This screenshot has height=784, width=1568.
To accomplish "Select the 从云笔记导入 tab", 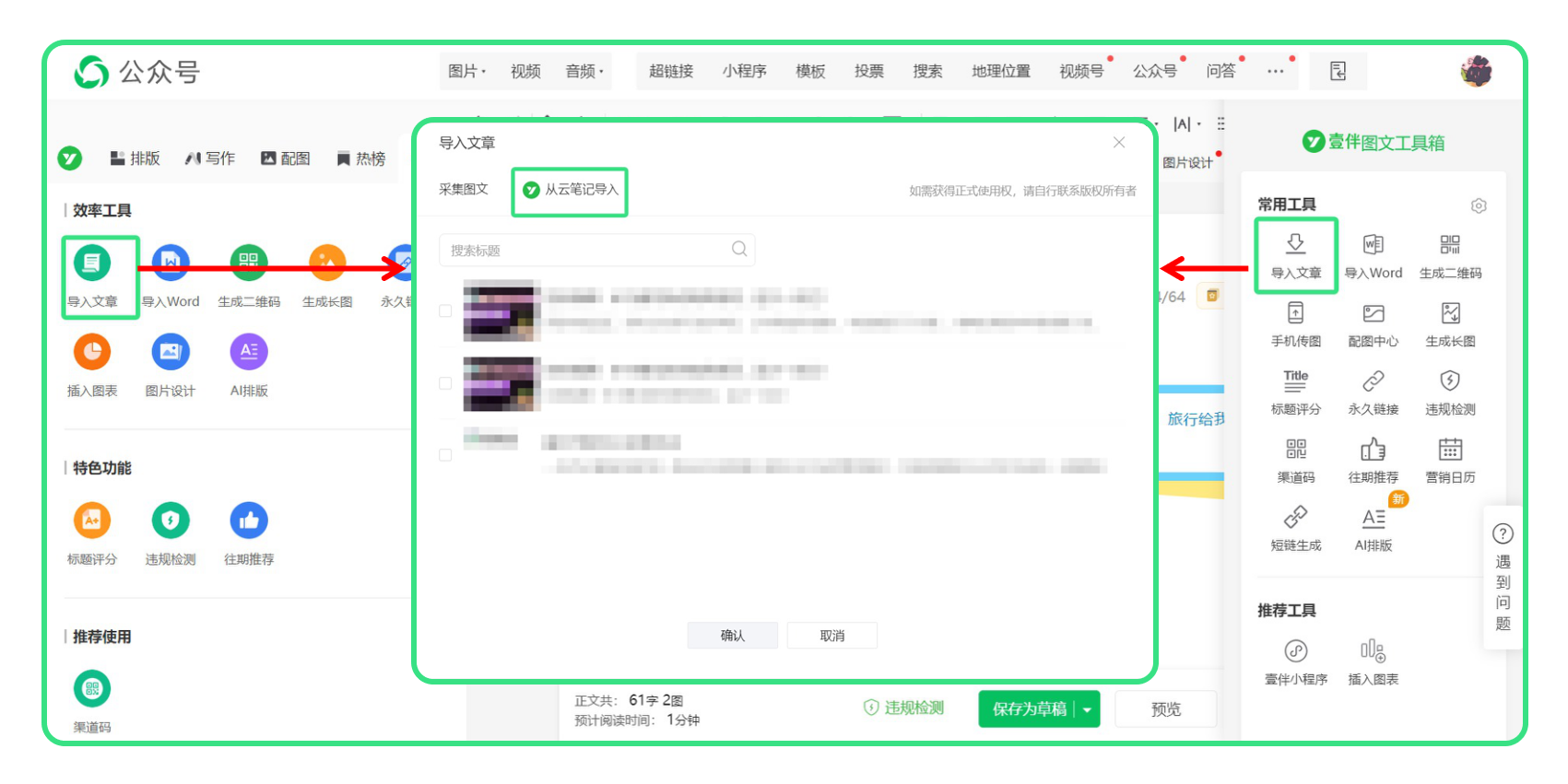I will tap(571, 190).
